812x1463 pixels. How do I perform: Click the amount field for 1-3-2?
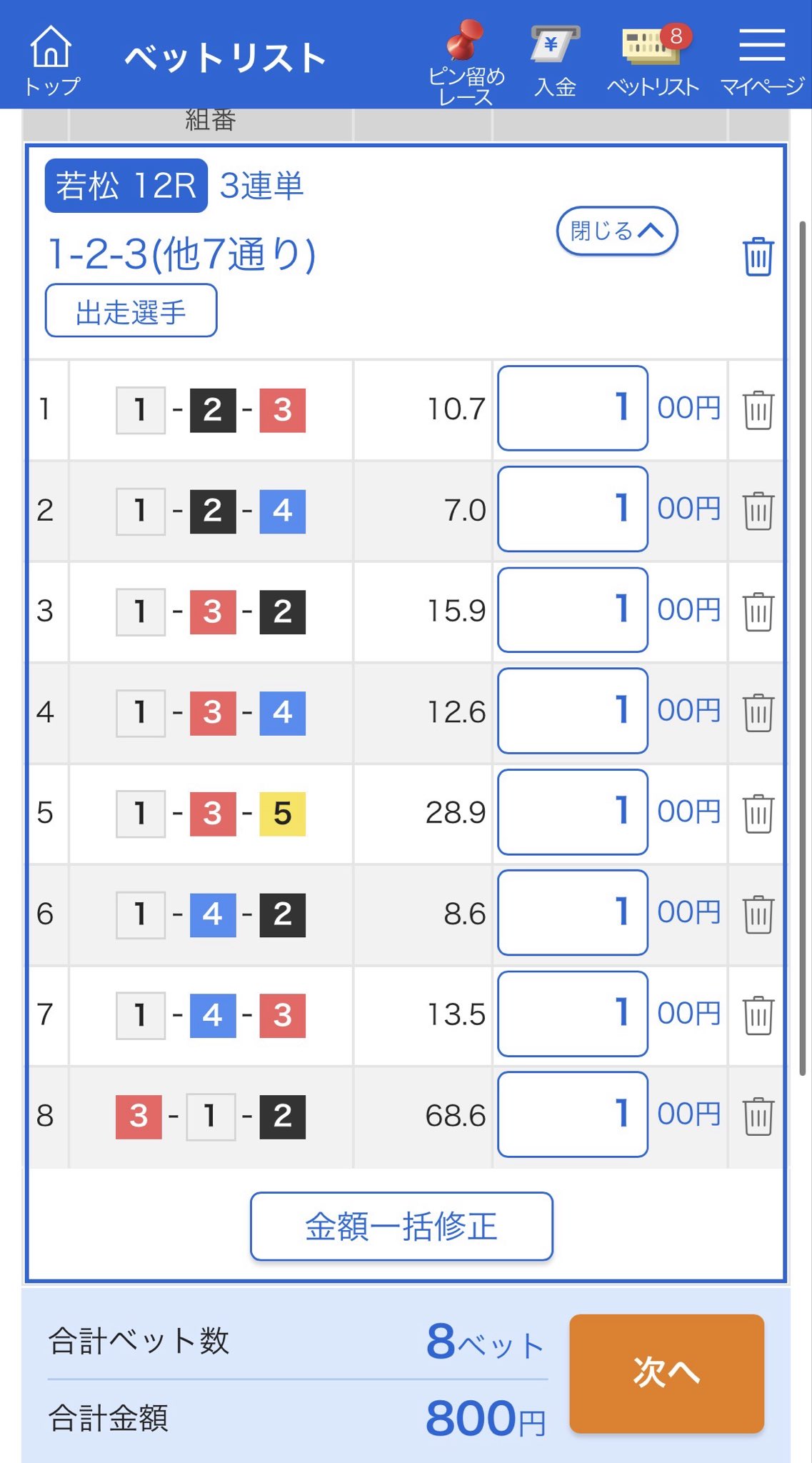(572, 610)
